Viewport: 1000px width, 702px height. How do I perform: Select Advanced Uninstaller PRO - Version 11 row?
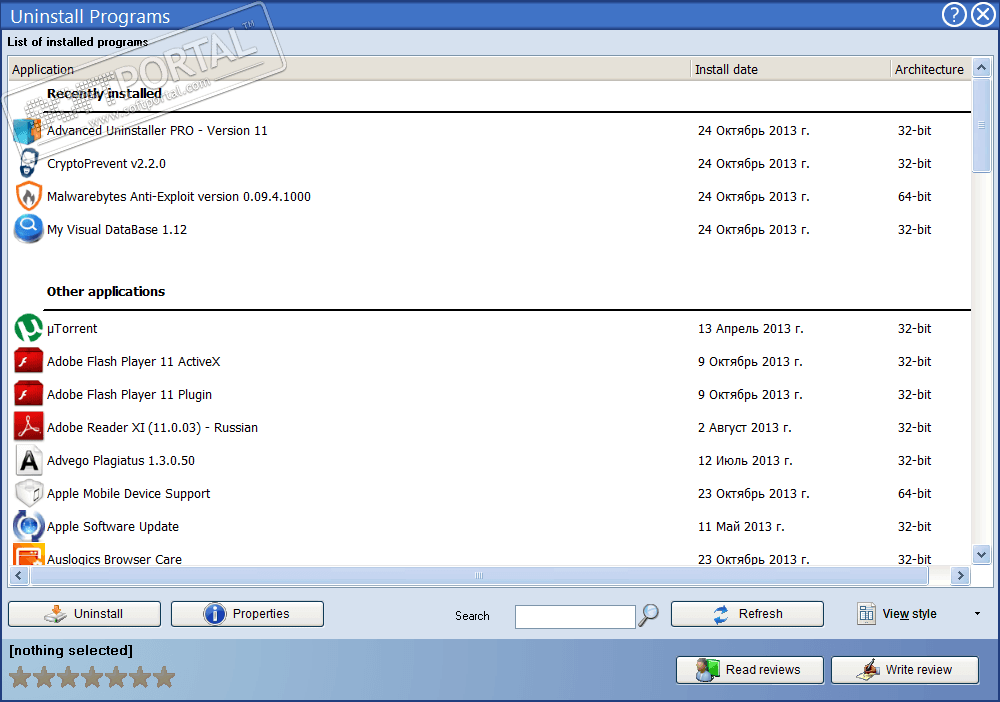click(490, 131)
